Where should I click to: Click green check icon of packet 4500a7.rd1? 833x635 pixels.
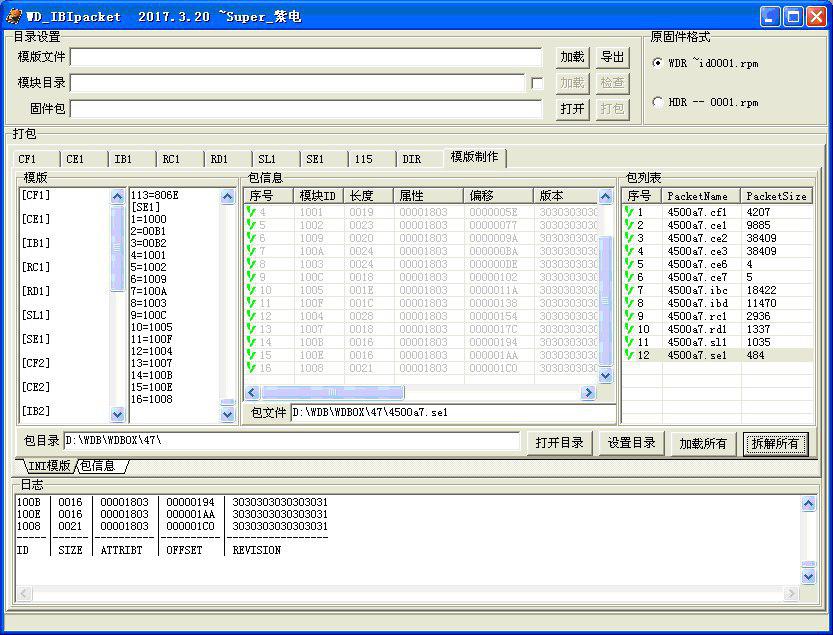pyautogui.click(x=629, y=329)
